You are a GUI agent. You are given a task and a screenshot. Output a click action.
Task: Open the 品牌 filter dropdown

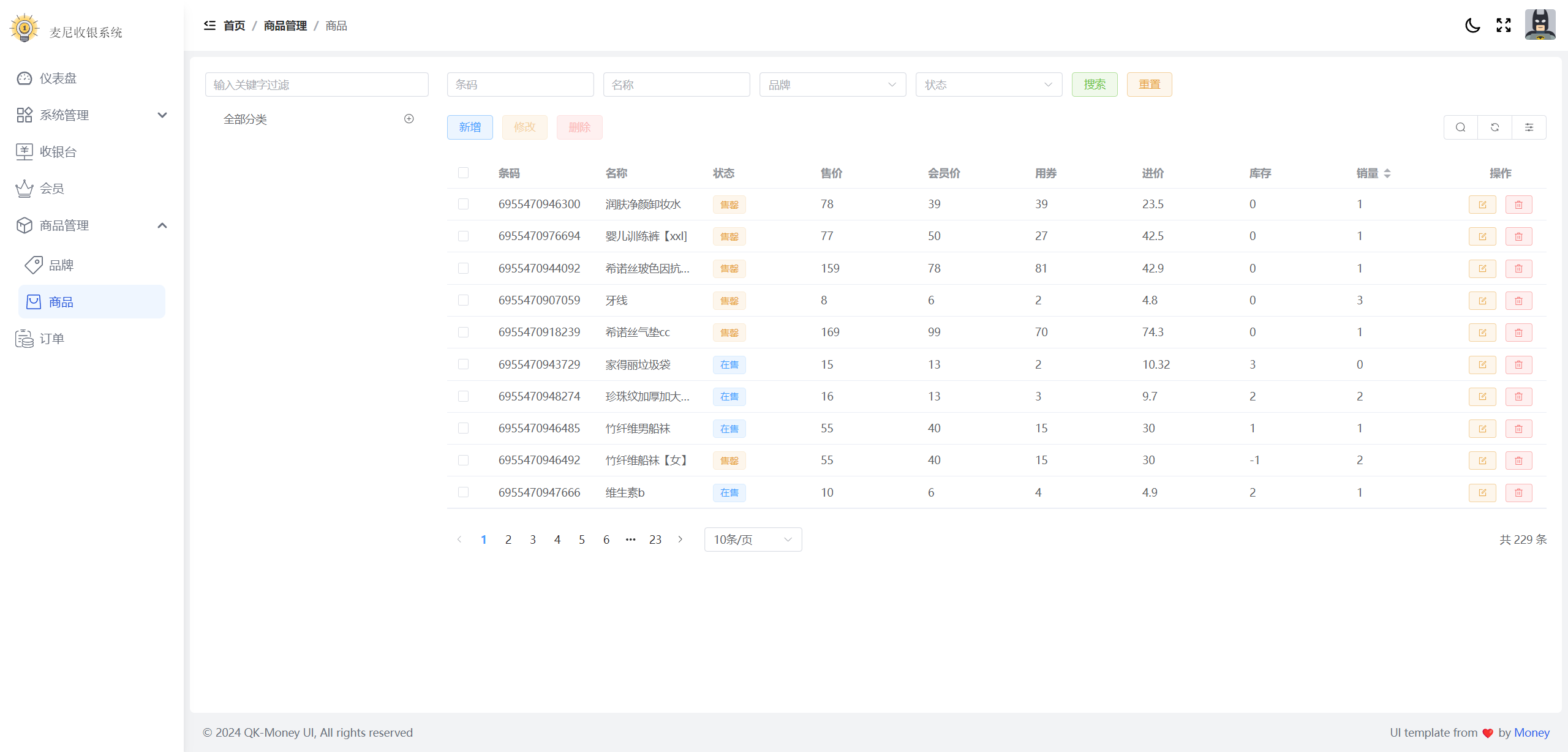pos(832,85)
